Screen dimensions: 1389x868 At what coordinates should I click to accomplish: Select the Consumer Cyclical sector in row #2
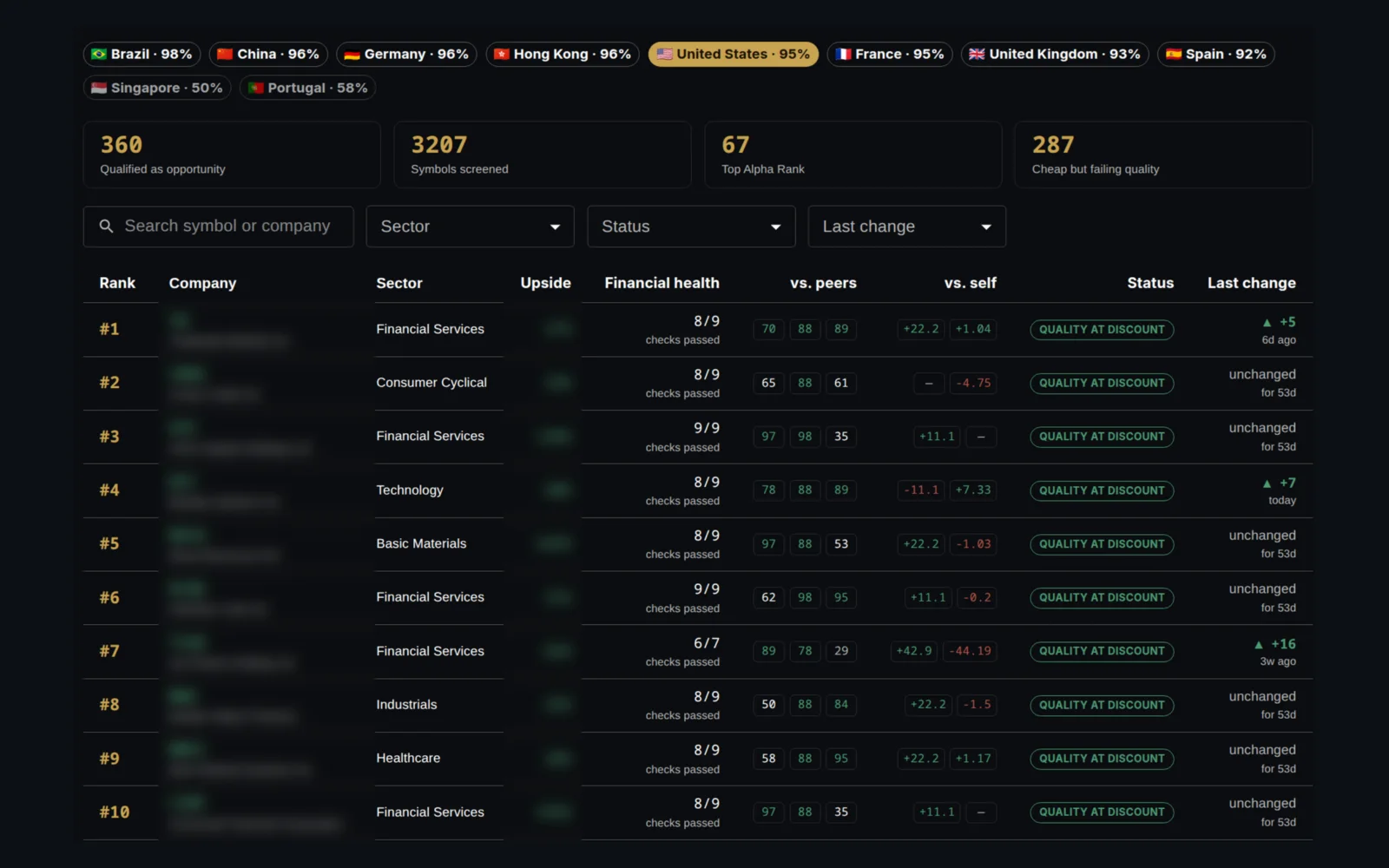tap(431, 383)
